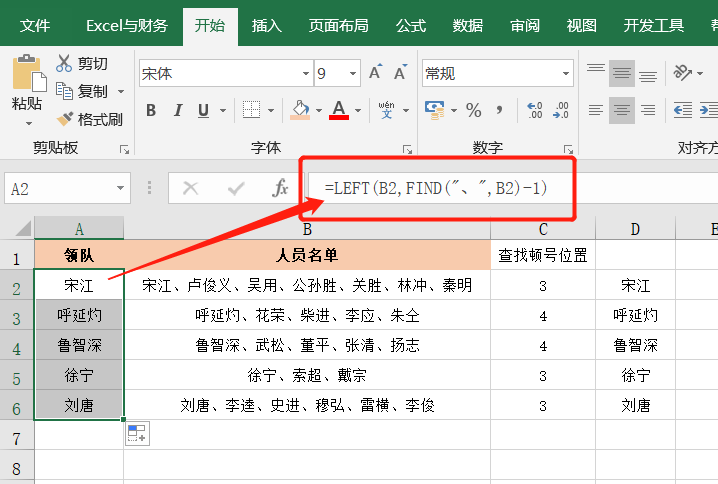
Task: Open clipboard group dialog launcher
Action: 124,149
